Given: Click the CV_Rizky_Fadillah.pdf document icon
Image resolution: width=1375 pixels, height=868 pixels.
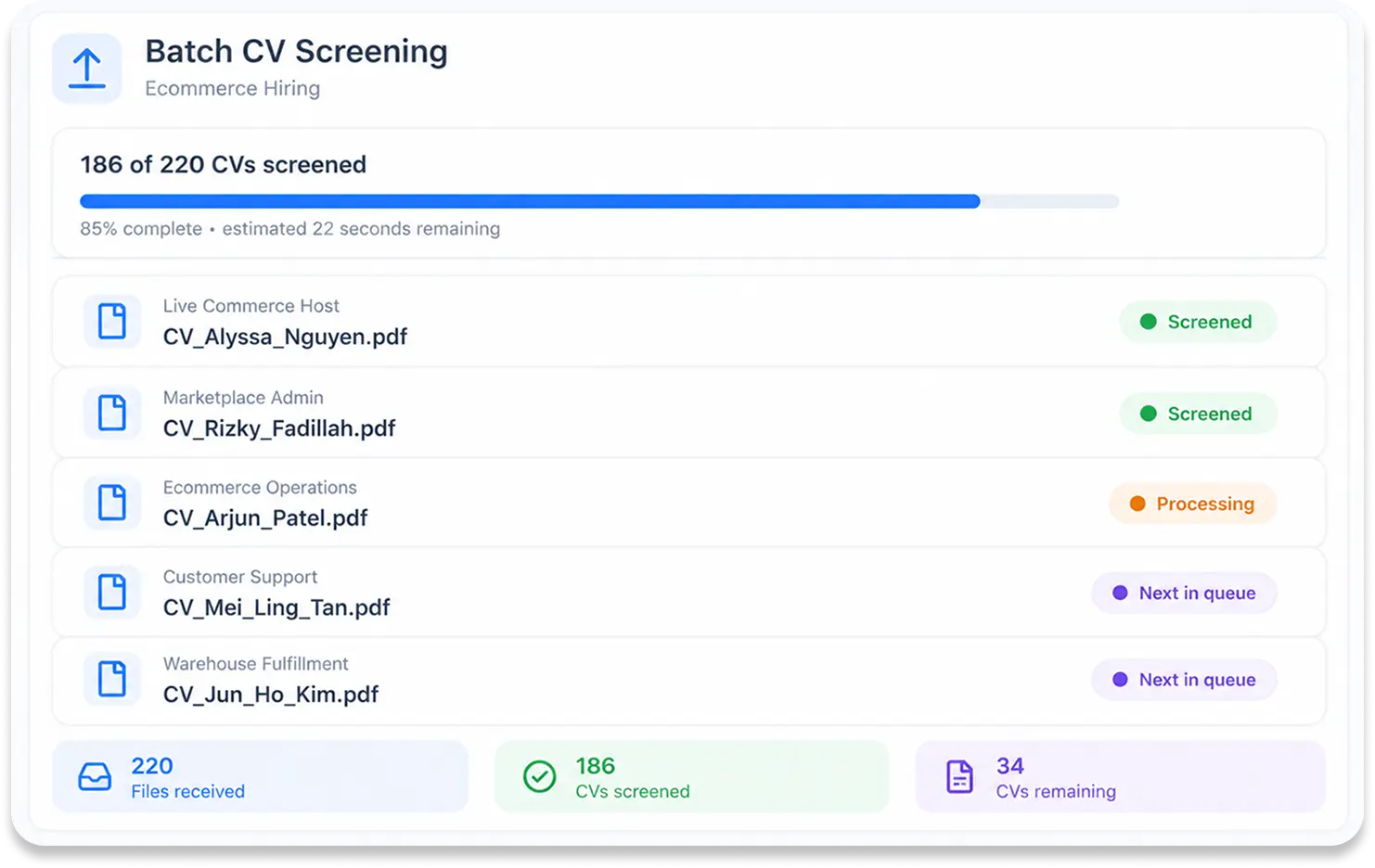Looking at the screenshot, I should click(x=112, y=413).
